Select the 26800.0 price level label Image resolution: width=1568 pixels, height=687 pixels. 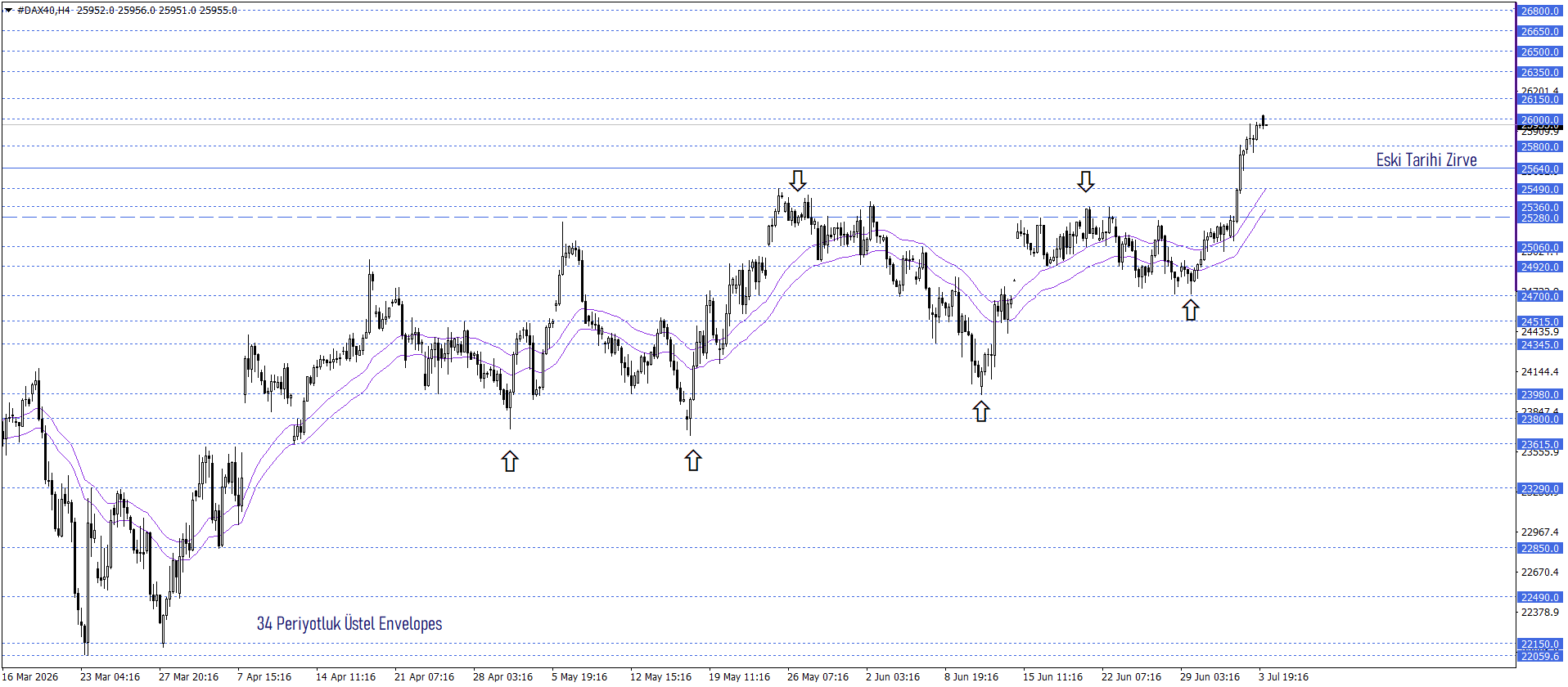[1539, 11]
